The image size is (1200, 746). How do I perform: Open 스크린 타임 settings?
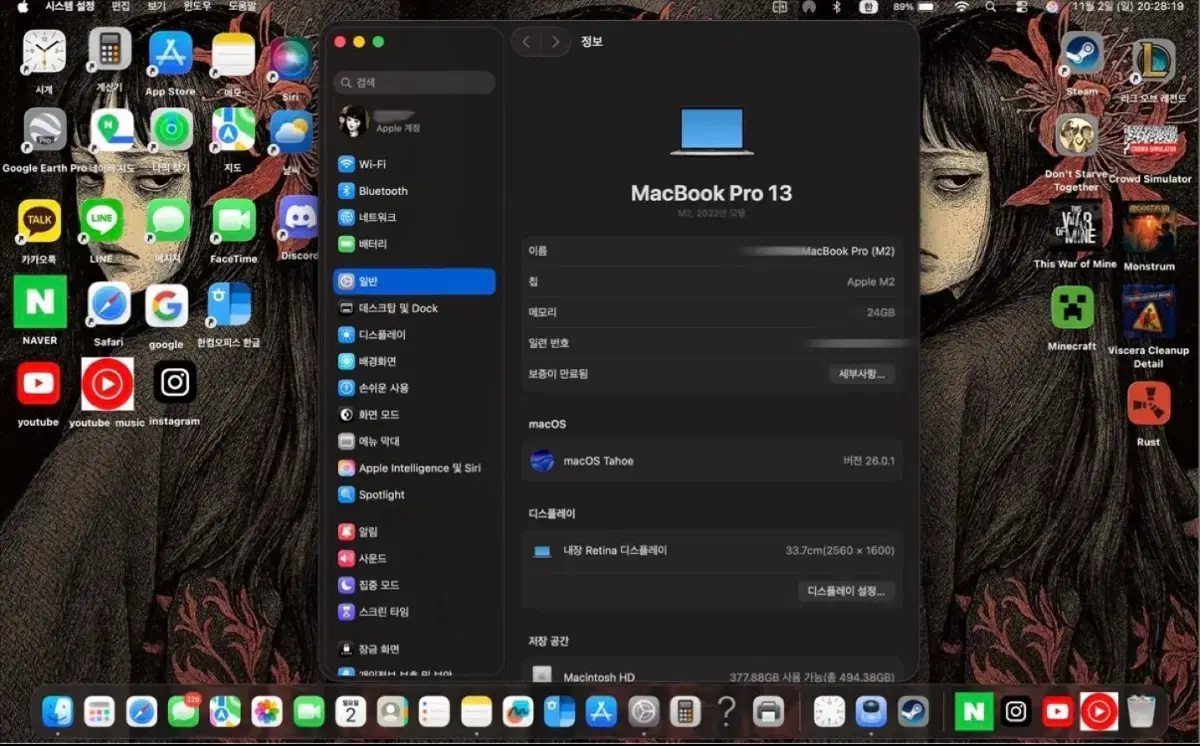(414, 611)
